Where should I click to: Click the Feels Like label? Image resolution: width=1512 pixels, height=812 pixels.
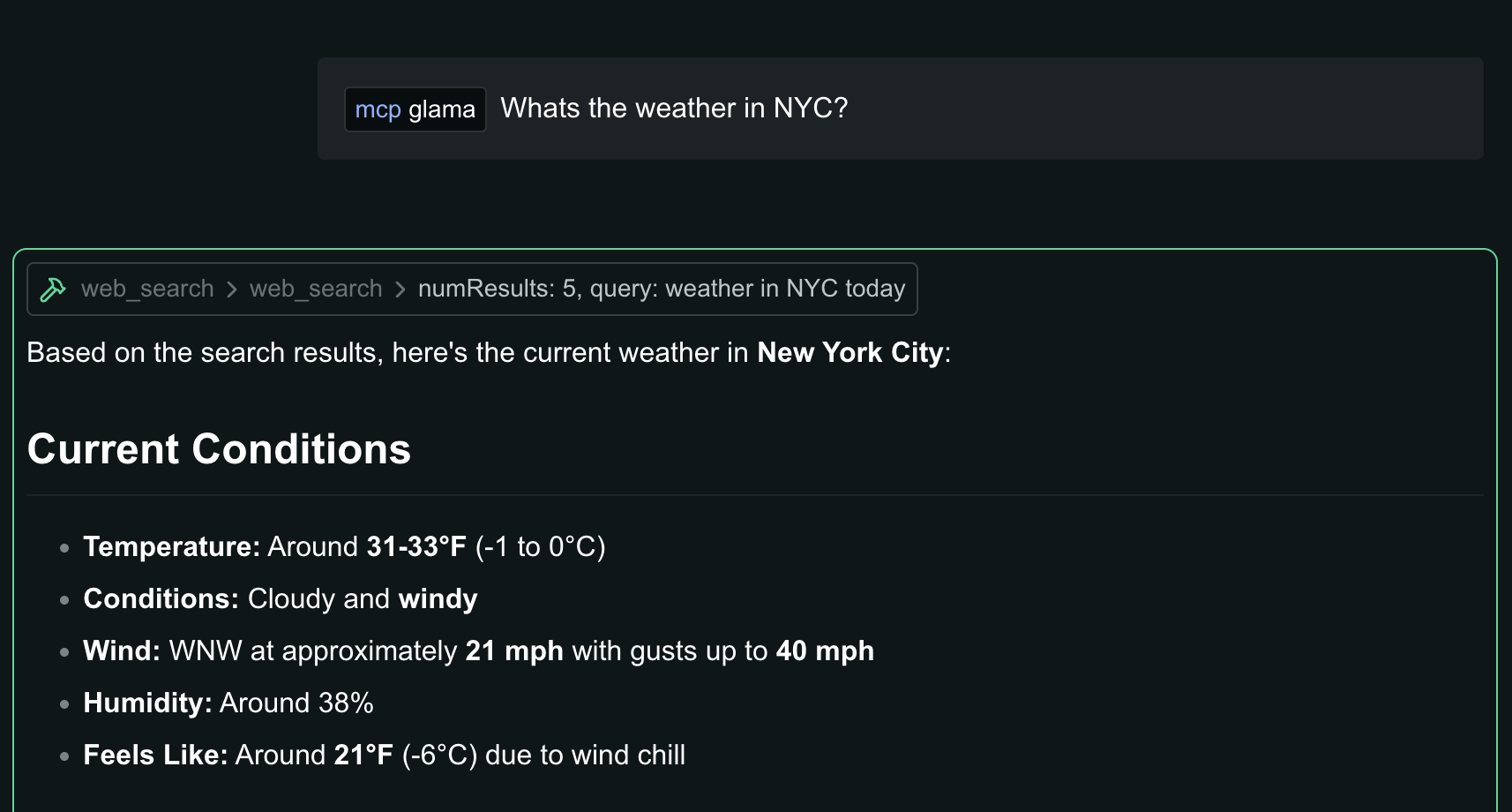(x=155, y=756)
